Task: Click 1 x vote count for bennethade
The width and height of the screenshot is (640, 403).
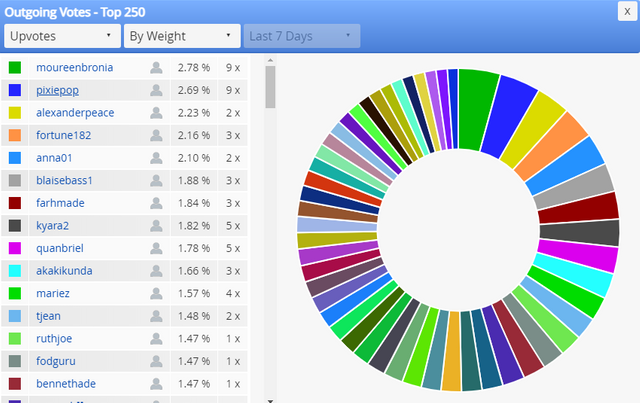Action: (233, 384)
